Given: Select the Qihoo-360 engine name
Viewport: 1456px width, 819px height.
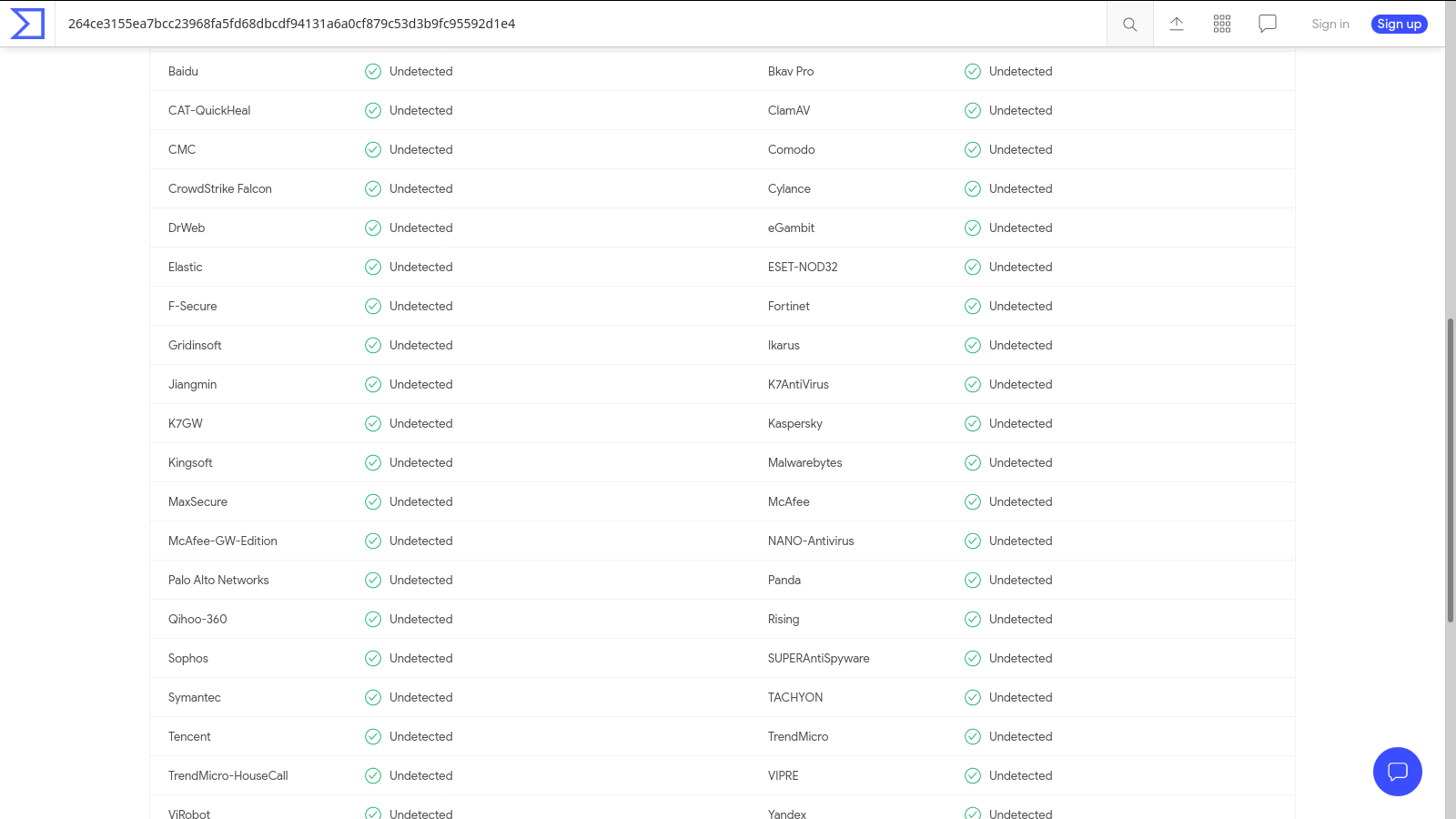Looking at the screenshot, I should [x=197, y=619].
